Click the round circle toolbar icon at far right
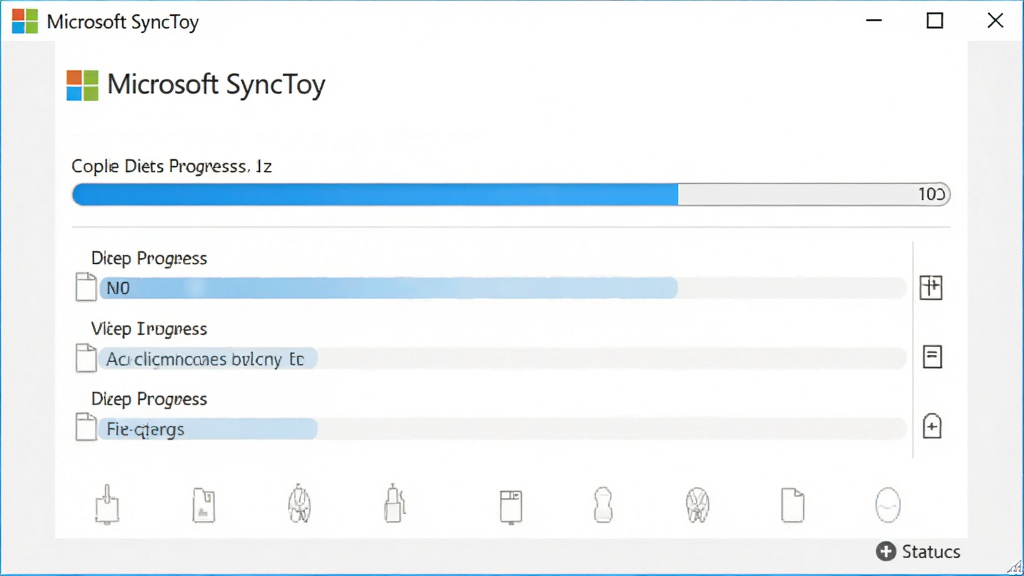The width and height of the screenshot is (1024, 576). coord(888,505)
